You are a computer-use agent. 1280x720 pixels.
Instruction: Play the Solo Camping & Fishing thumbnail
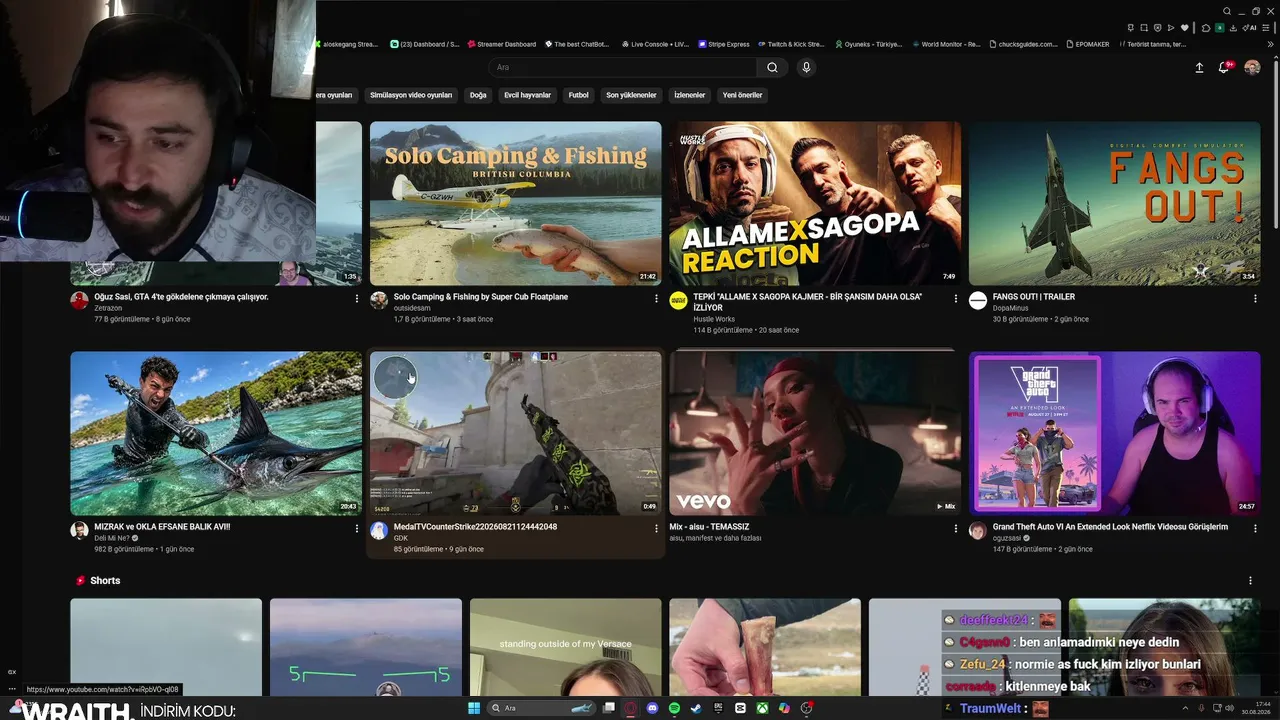tap(515, 203)
